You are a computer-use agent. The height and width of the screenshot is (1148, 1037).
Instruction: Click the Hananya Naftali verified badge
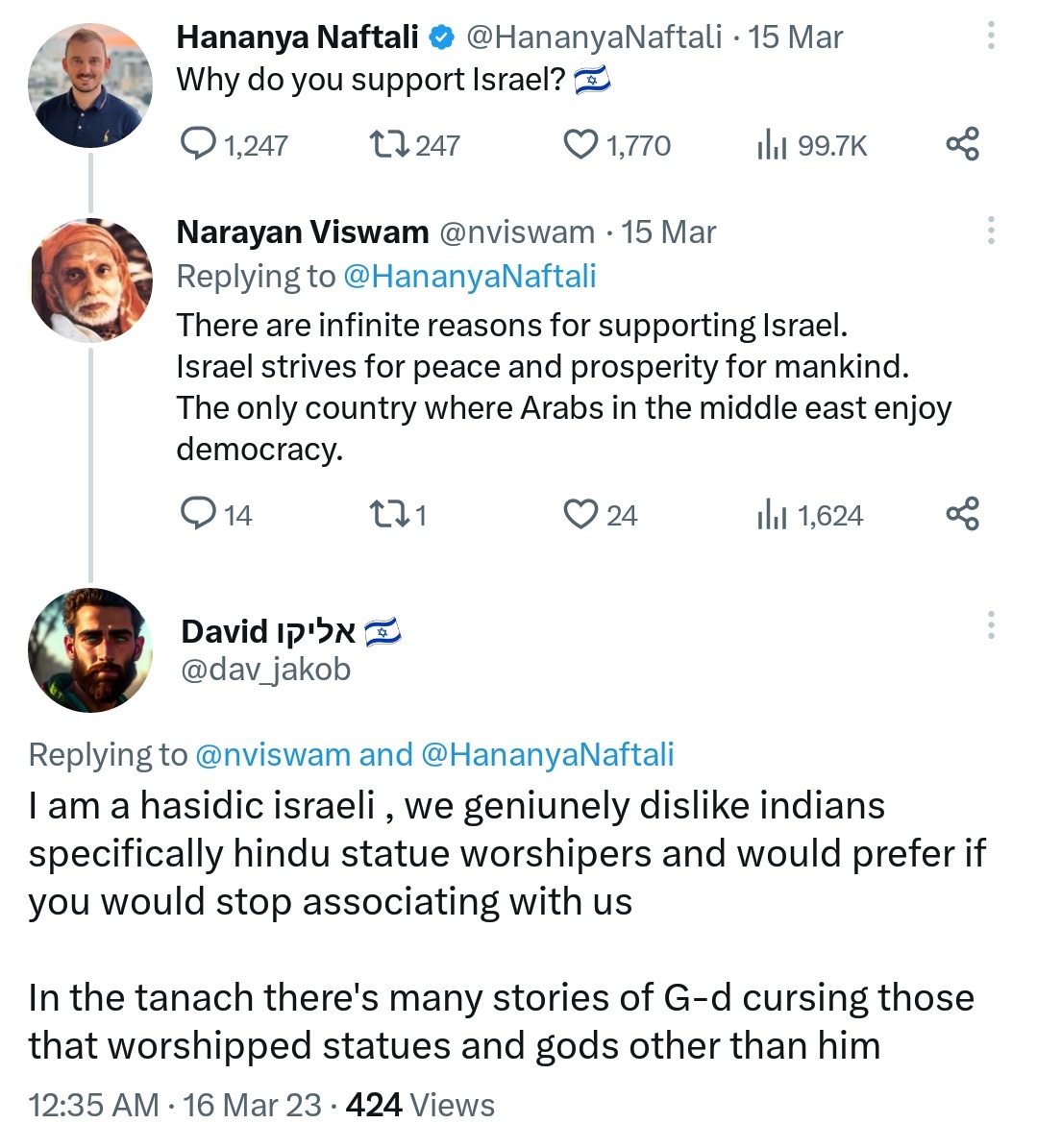tap(441, 37)
